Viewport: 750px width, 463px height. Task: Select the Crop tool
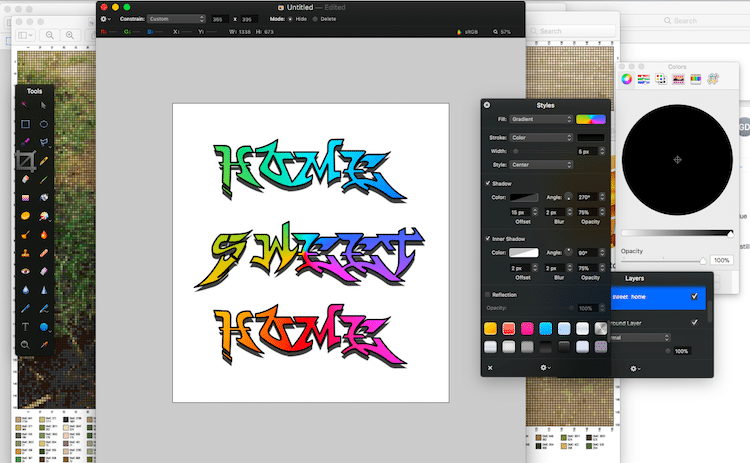26,160
